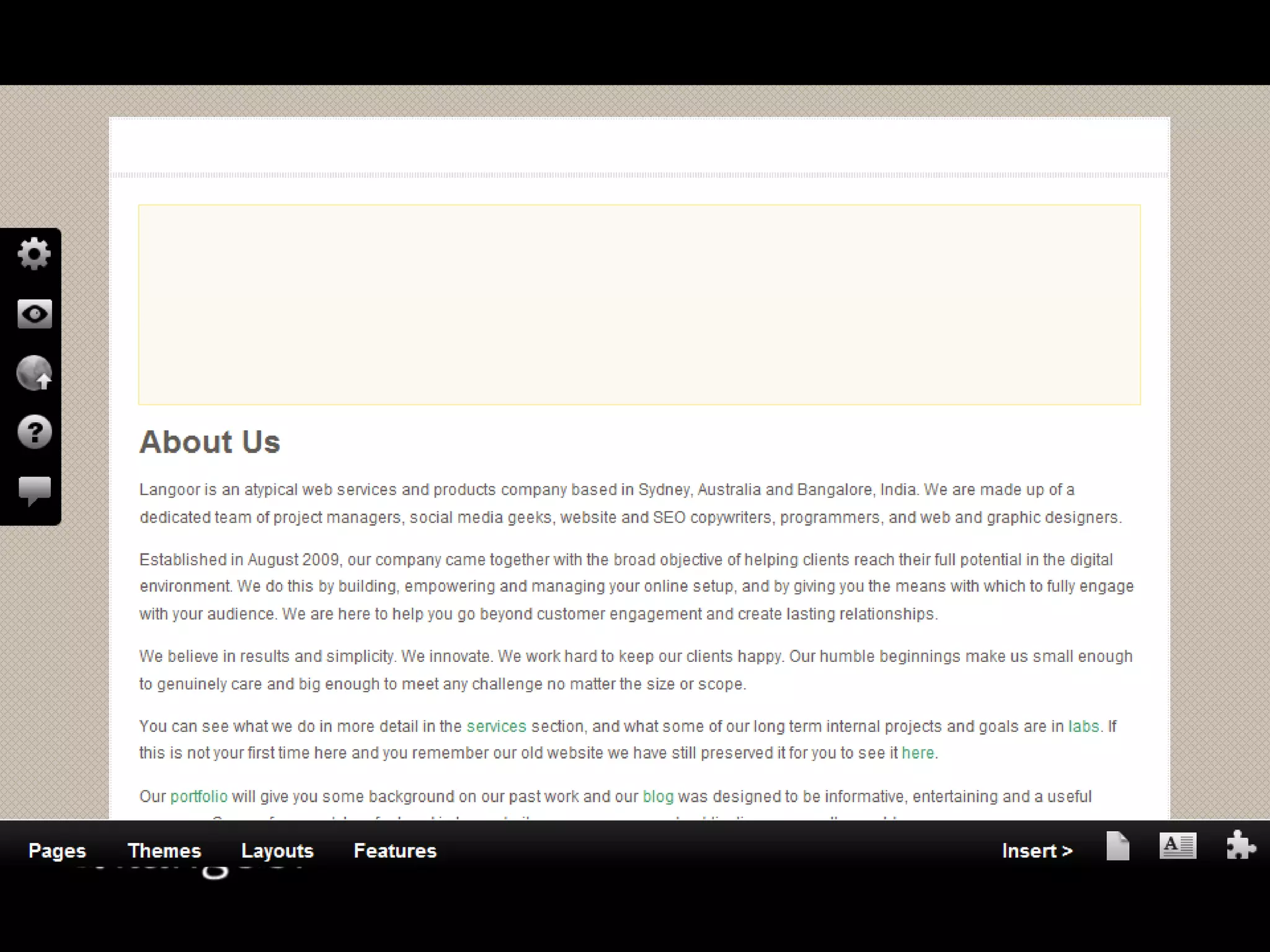
Task: Follow the green 'labs' link
Action: click(1083, 726)
